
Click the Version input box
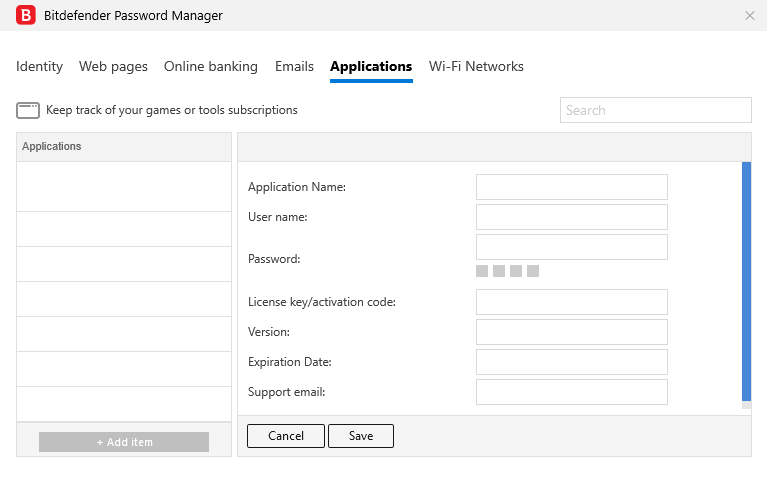click(x=571, y=332)
